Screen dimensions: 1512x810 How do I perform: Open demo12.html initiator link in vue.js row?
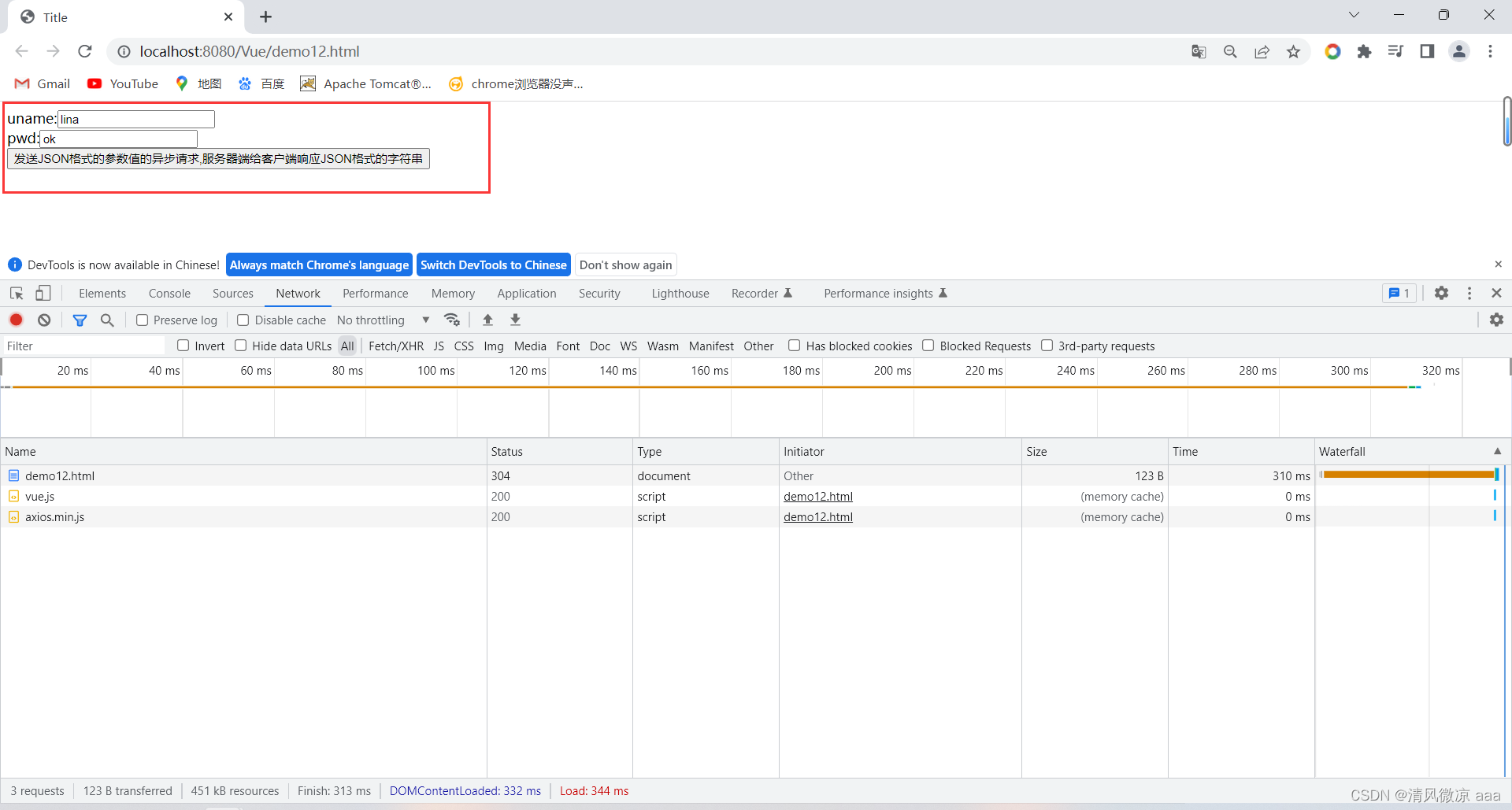click(x=818, y=496)
